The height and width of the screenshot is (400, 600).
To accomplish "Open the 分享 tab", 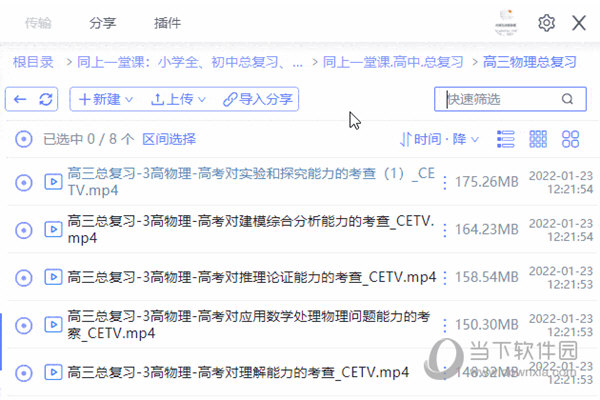I will (102, 23).
